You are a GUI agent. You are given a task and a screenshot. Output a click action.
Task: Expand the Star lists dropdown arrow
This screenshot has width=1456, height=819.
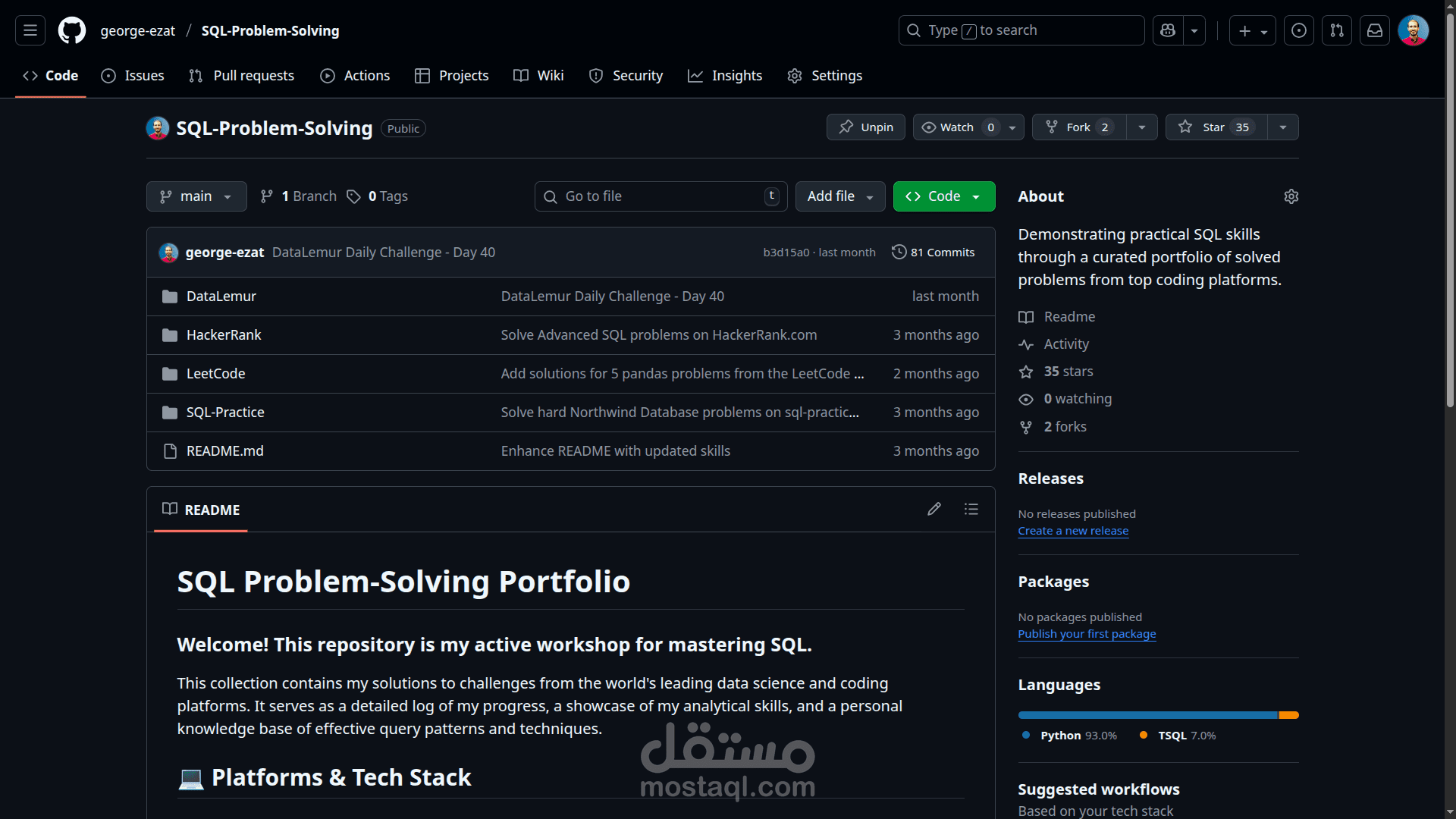1283,127
